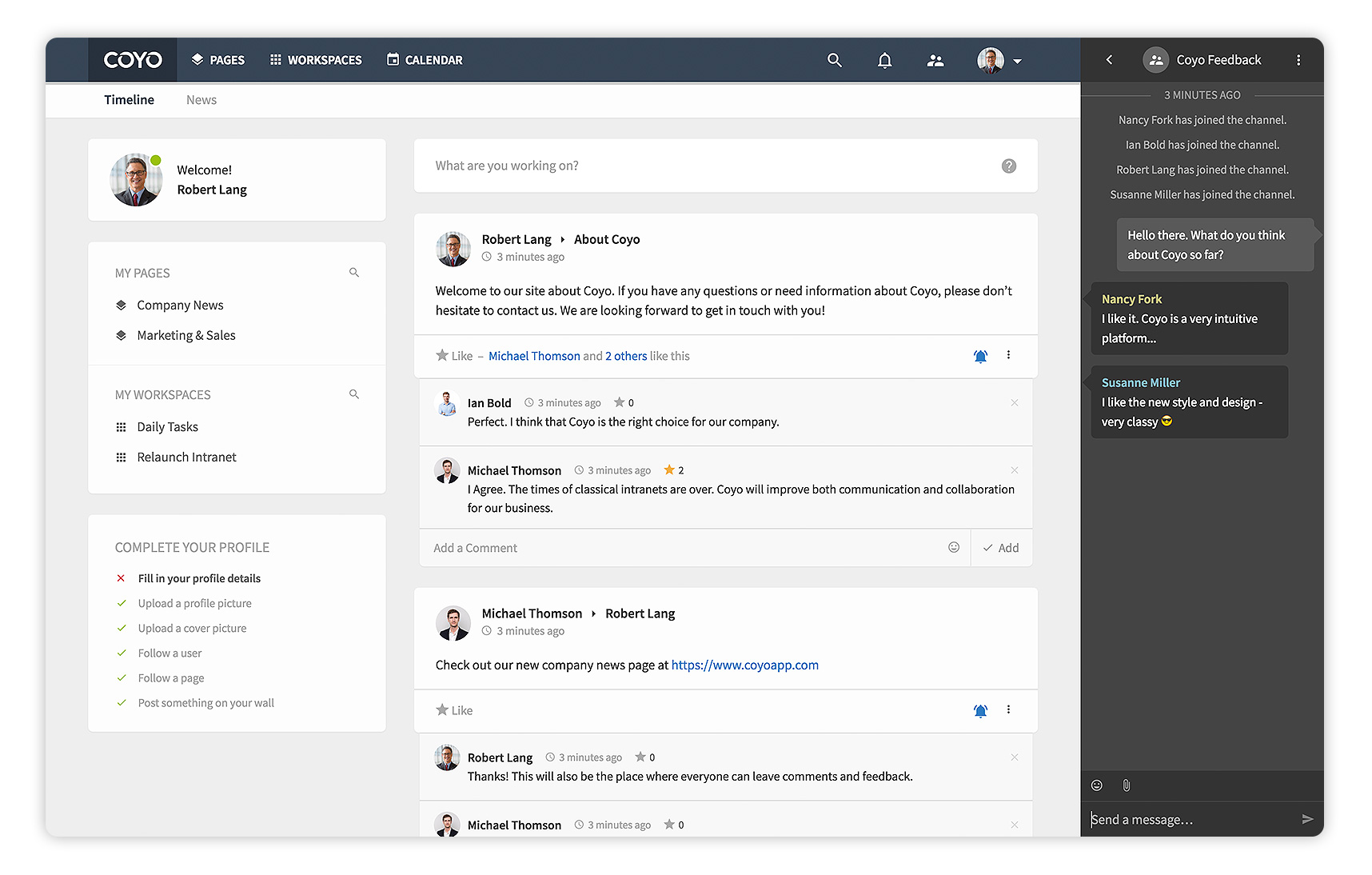
Task: Open emoji picker in comment box
Action: coord(953,547)
